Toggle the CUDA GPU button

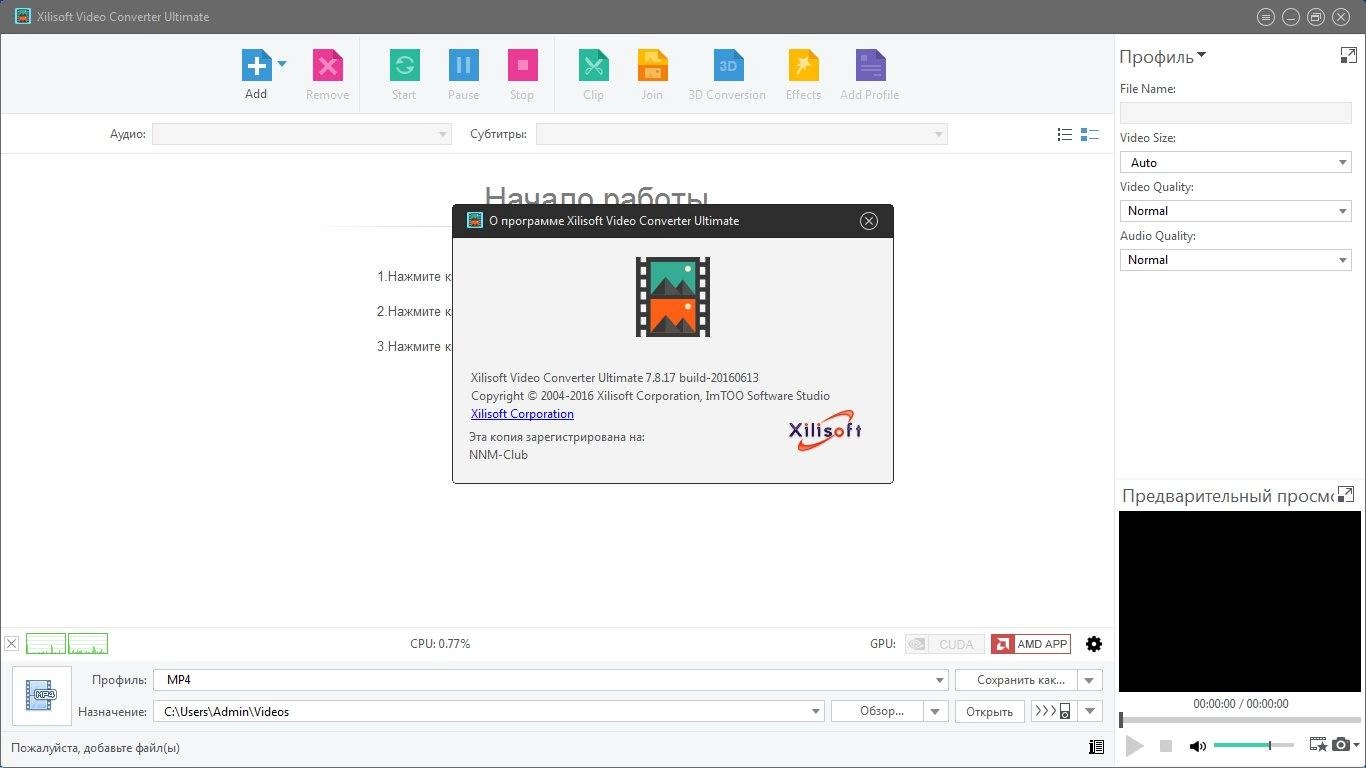(x=945, y=644)
